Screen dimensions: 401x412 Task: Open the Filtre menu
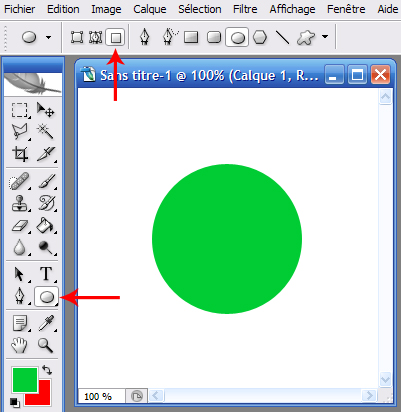pos(245,9)
